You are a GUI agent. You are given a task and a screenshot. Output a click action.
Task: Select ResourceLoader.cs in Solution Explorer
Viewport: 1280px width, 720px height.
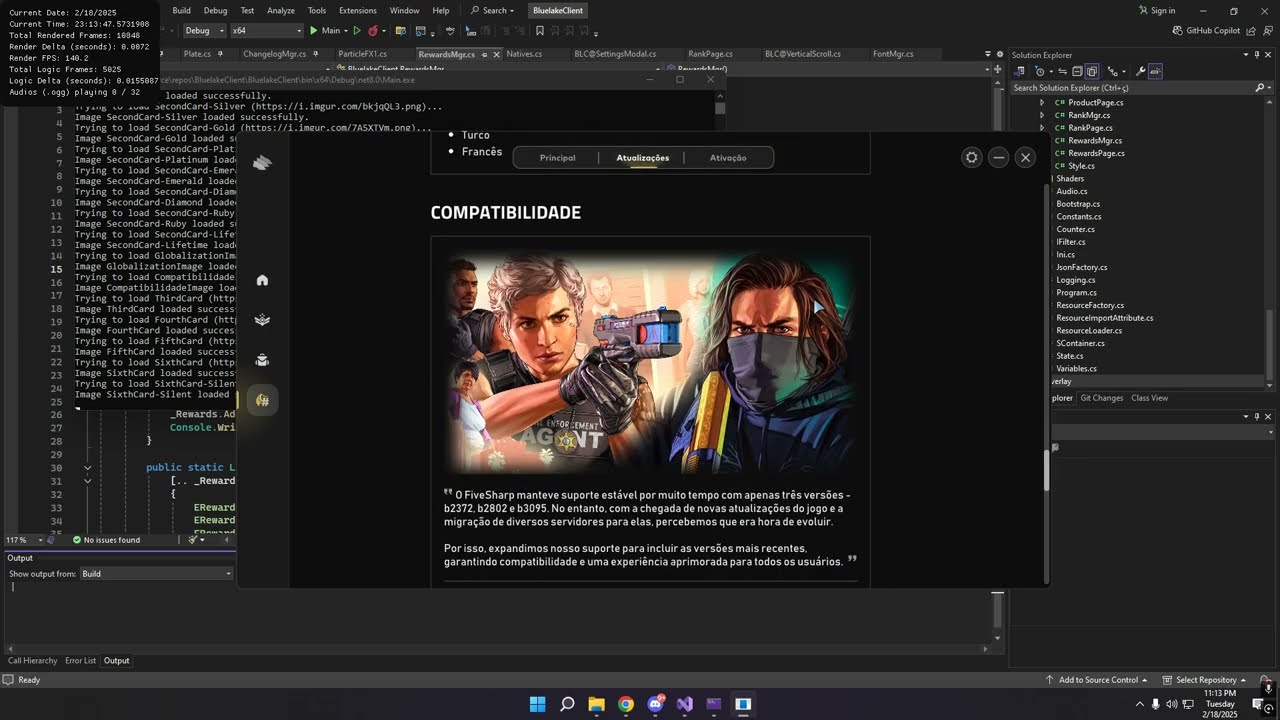[x=1089, y=331]
